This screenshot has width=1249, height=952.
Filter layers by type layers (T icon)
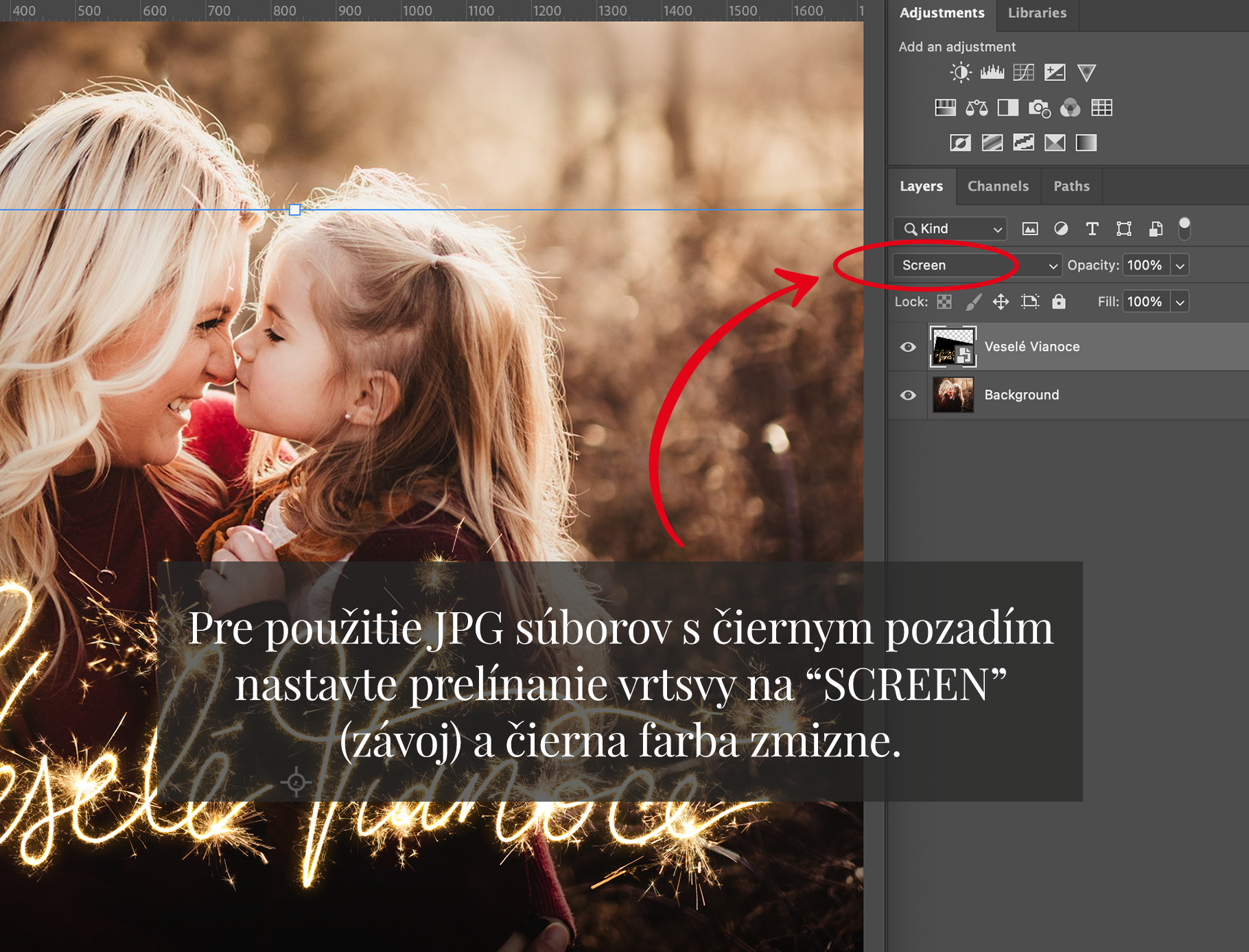point(1092,229)
